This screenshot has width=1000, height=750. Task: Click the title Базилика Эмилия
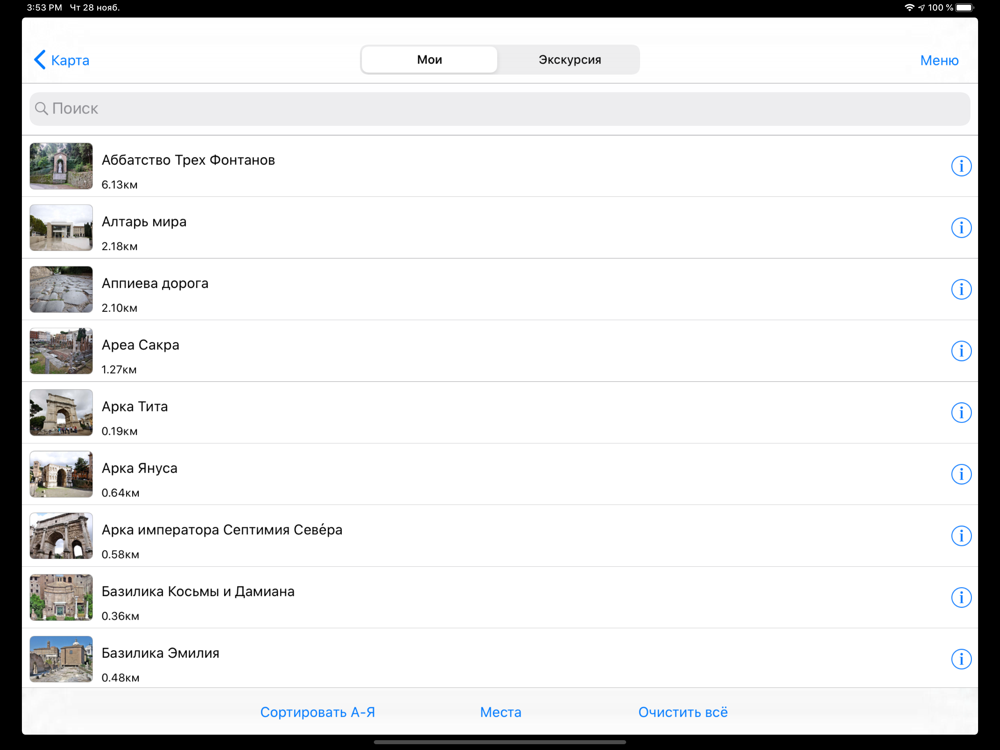coord(161,653)
